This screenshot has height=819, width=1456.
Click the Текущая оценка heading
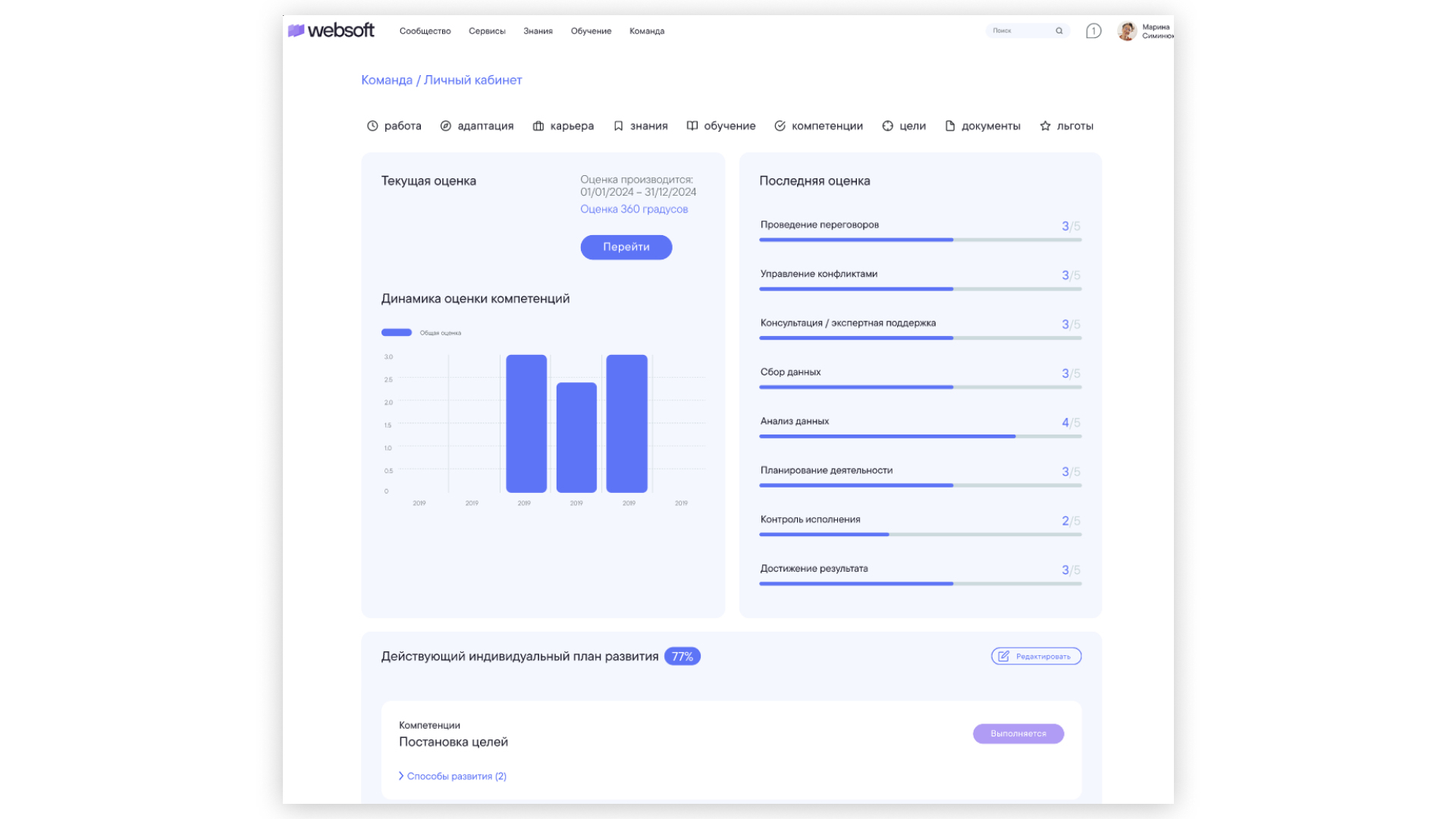pyautogui.click(x=428, y=181)
